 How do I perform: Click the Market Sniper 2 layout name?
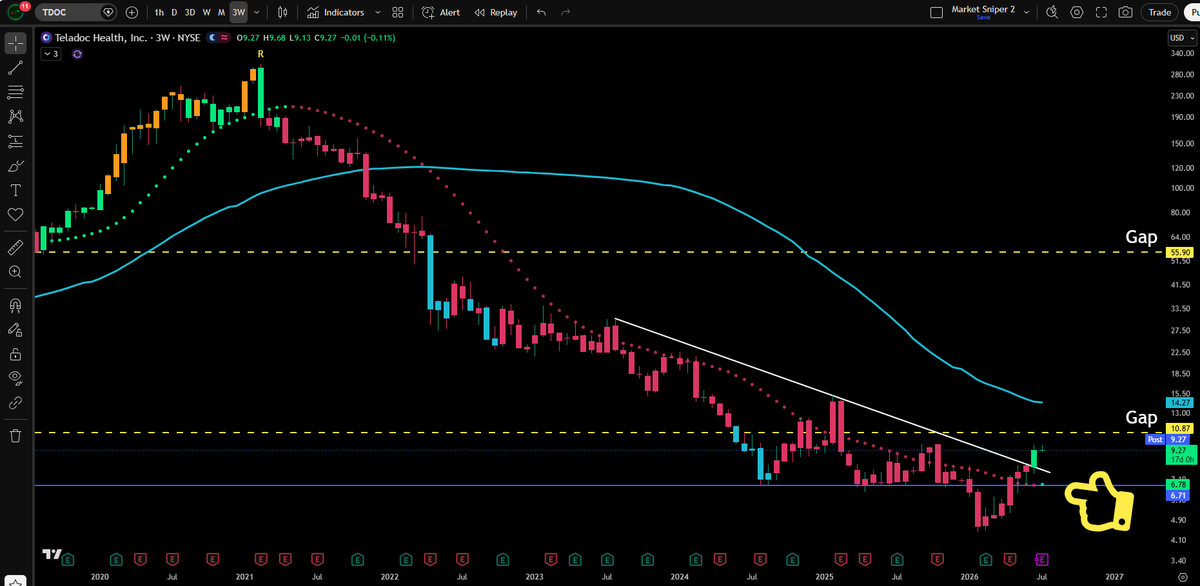983,8
